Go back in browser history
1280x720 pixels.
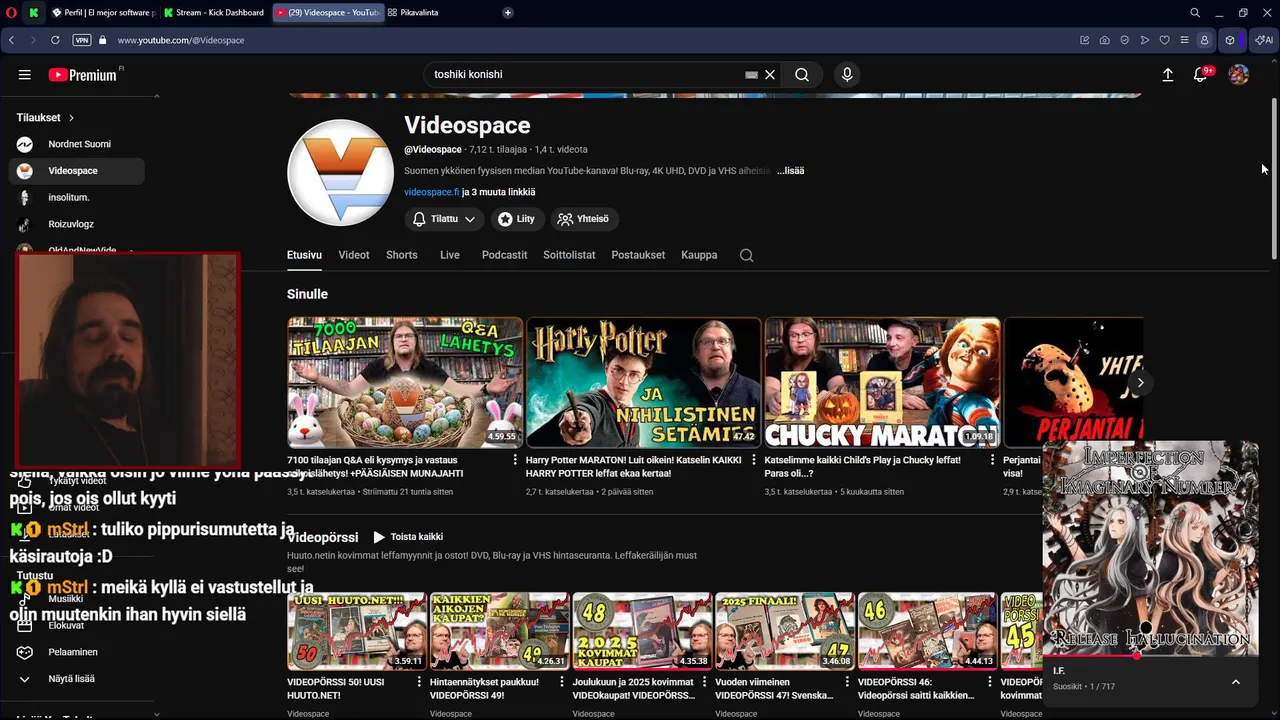tap(11, 40)
